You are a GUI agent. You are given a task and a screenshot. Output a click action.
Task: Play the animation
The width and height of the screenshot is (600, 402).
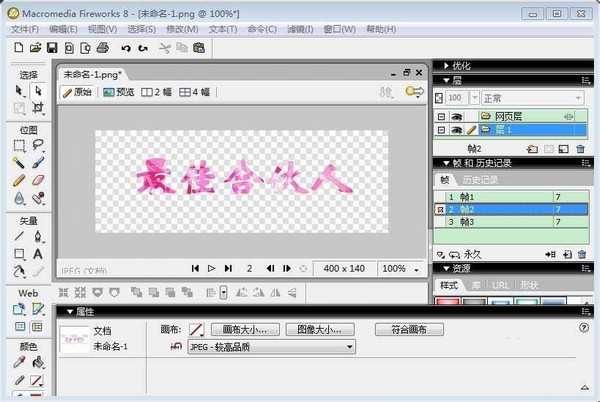tap(211, 268)
